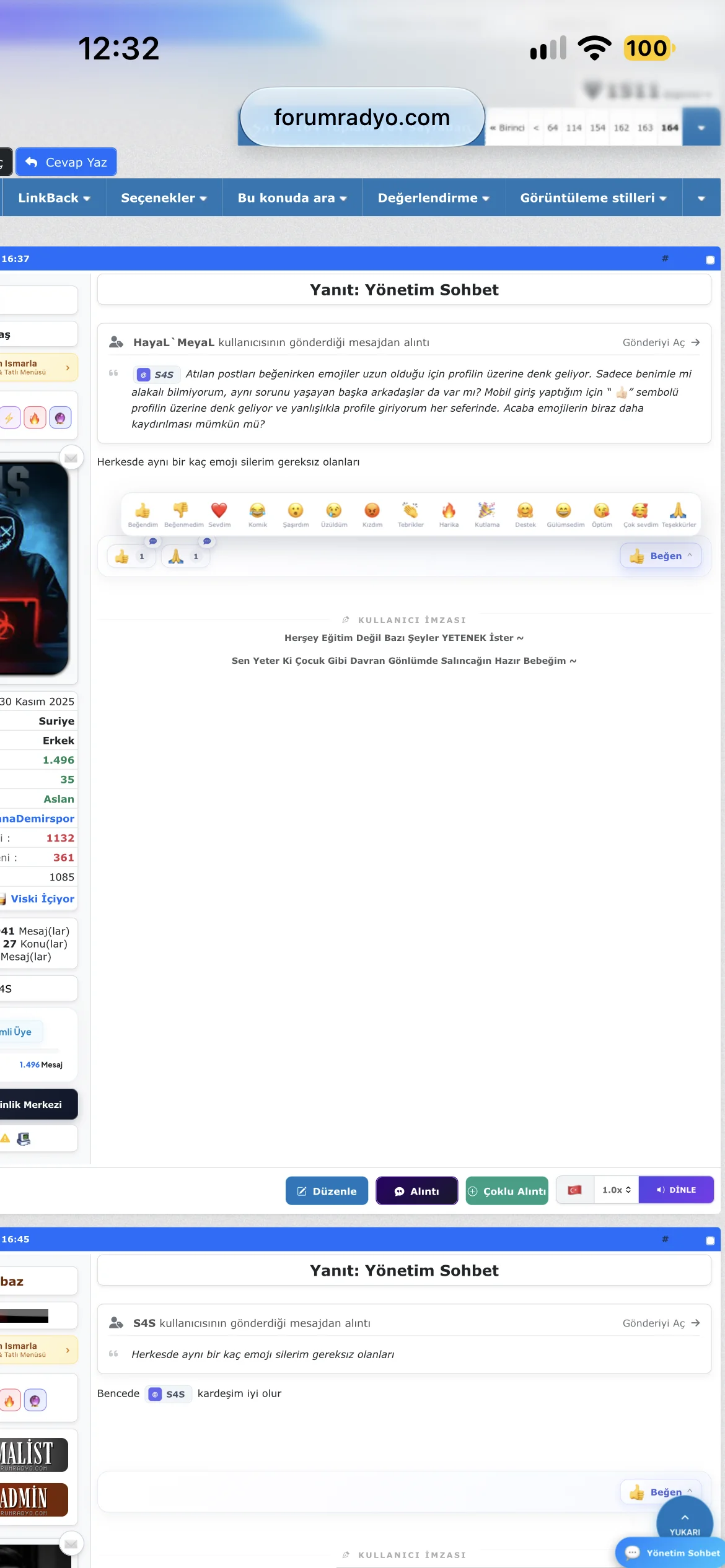Change the 1.0x playback speed selector
The image size is (725, 1568).
coord(616,1190)
